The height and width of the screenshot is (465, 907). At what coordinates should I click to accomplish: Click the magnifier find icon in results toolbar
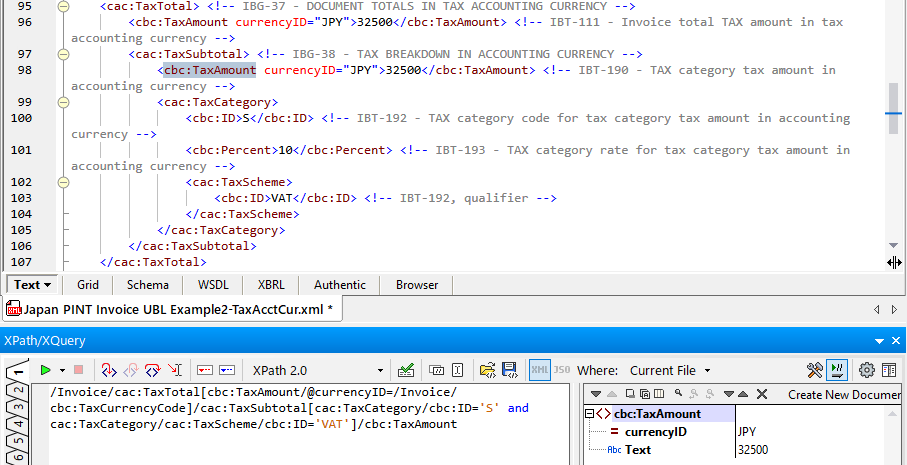coord(679,393)
